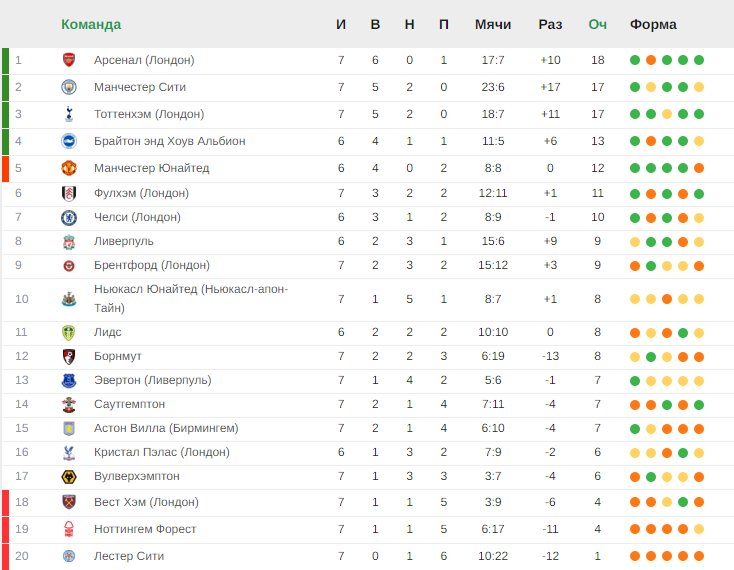Click the Wolverhampton wolf crest

pos(69,476)
